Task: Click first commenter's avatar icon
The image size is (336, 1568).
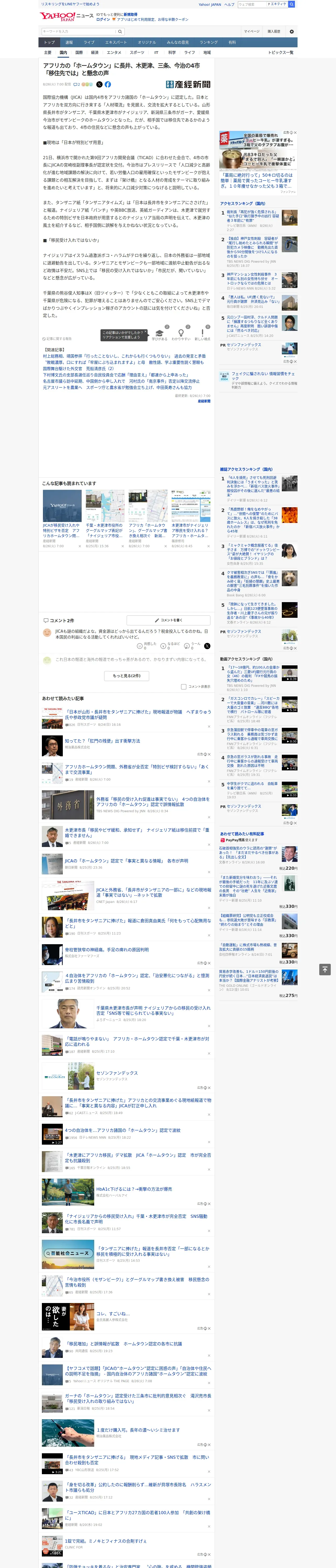Action: click(x=47, y=632)
